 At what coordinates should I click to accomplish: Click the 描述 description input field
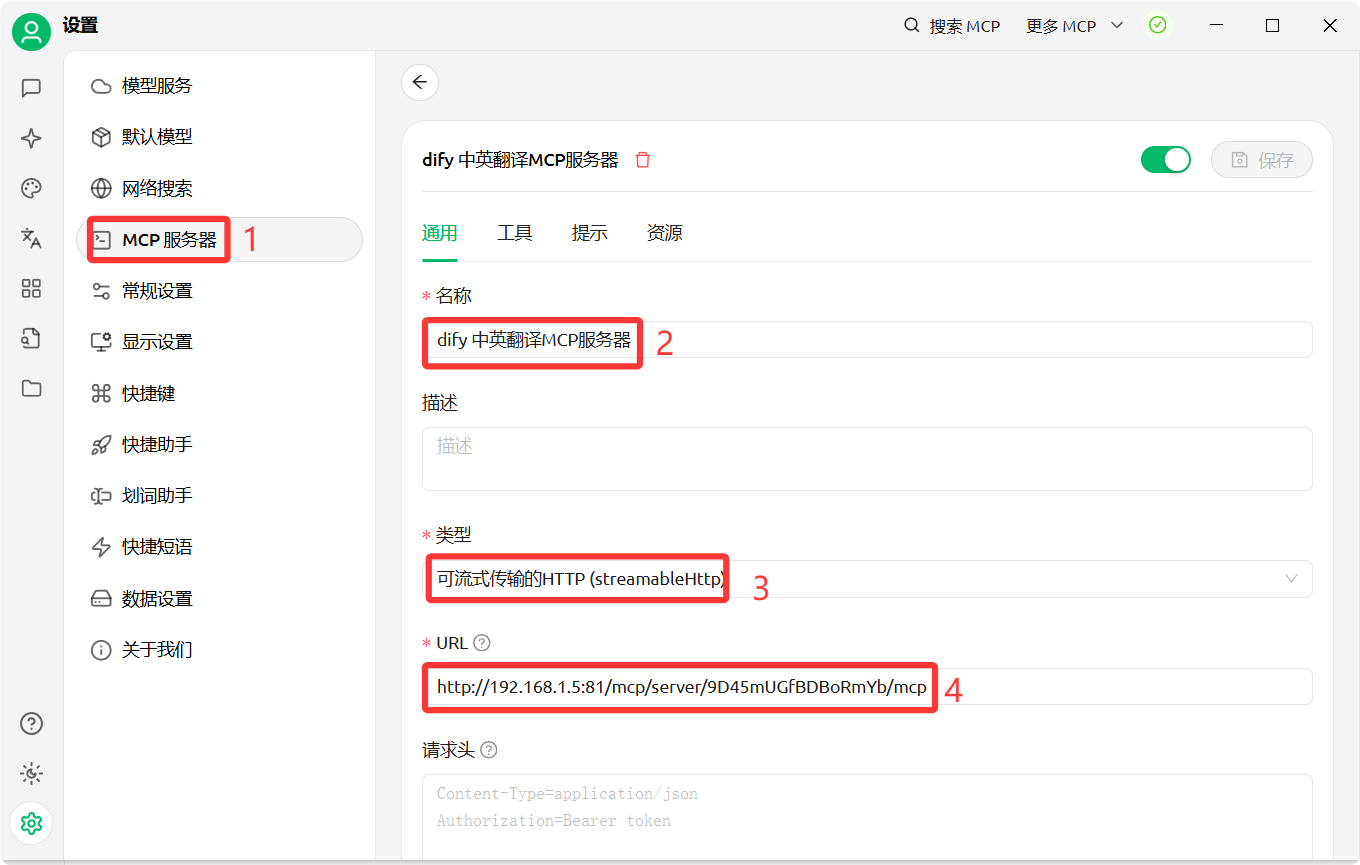coord(867,458)
